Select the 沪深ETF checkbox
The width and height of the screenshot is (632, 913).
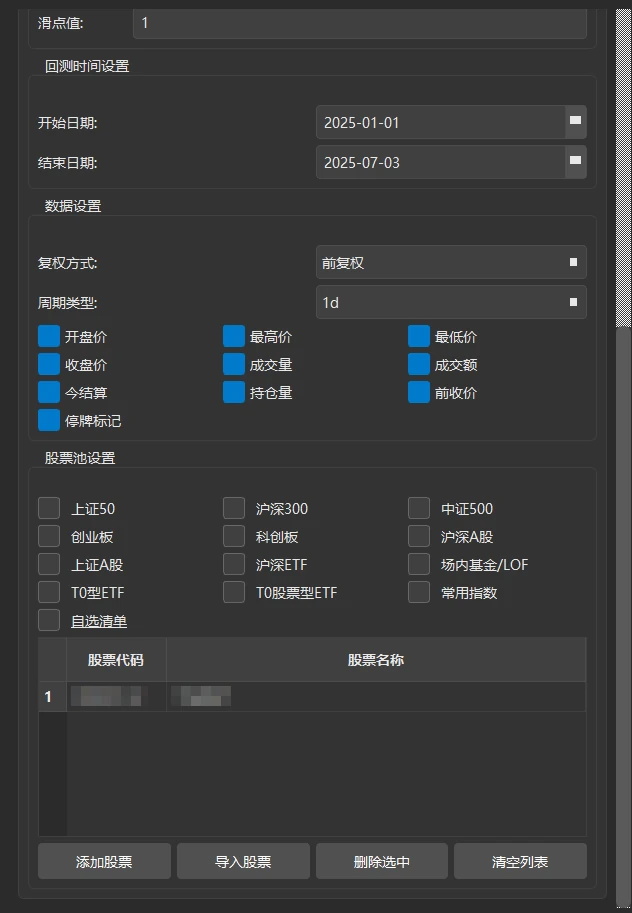click(x=234, y=564)
